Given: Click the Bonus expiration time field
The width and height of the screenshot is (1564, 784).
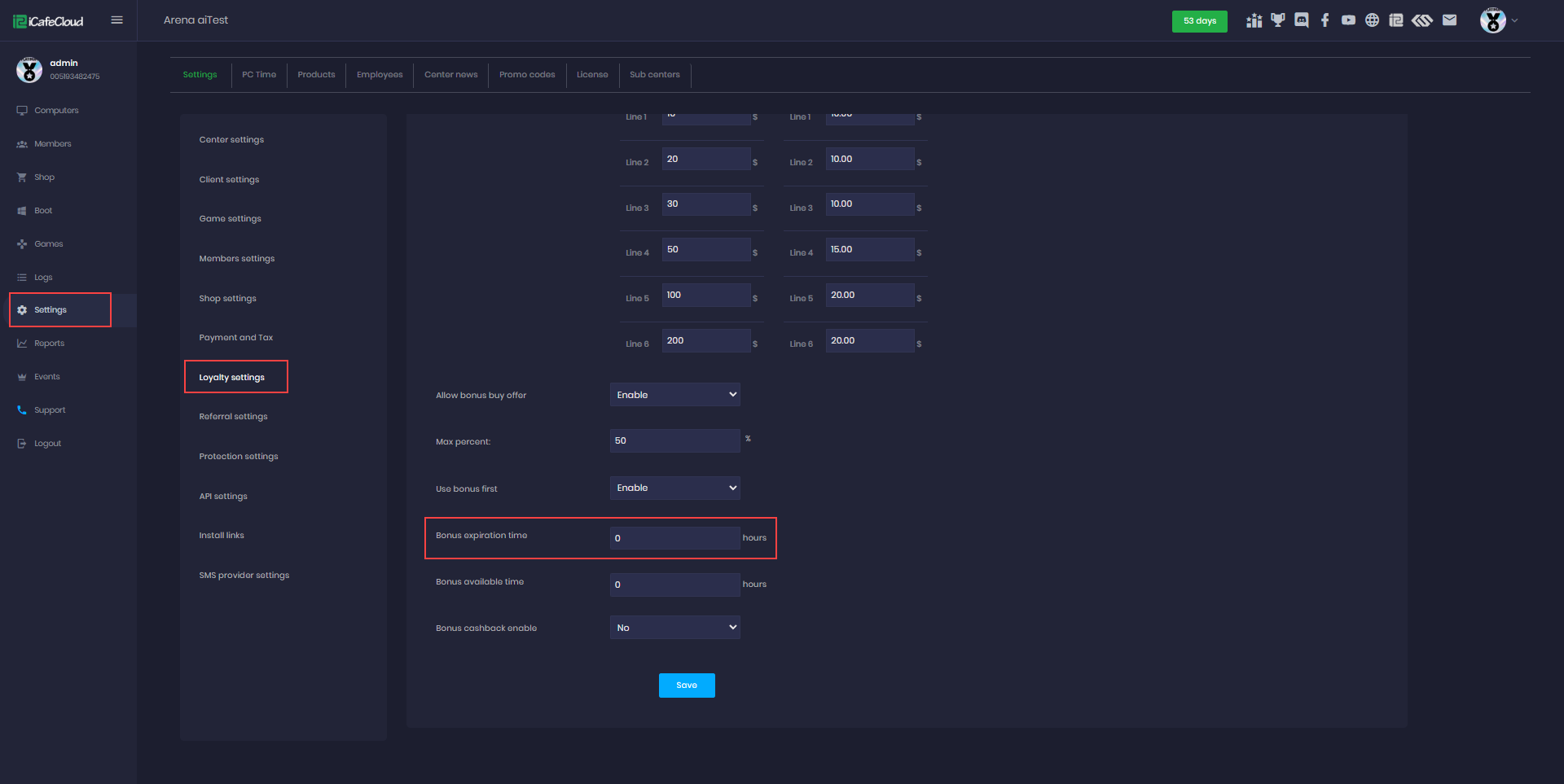Looking at the screenshot, I should (x=674, y=538).
